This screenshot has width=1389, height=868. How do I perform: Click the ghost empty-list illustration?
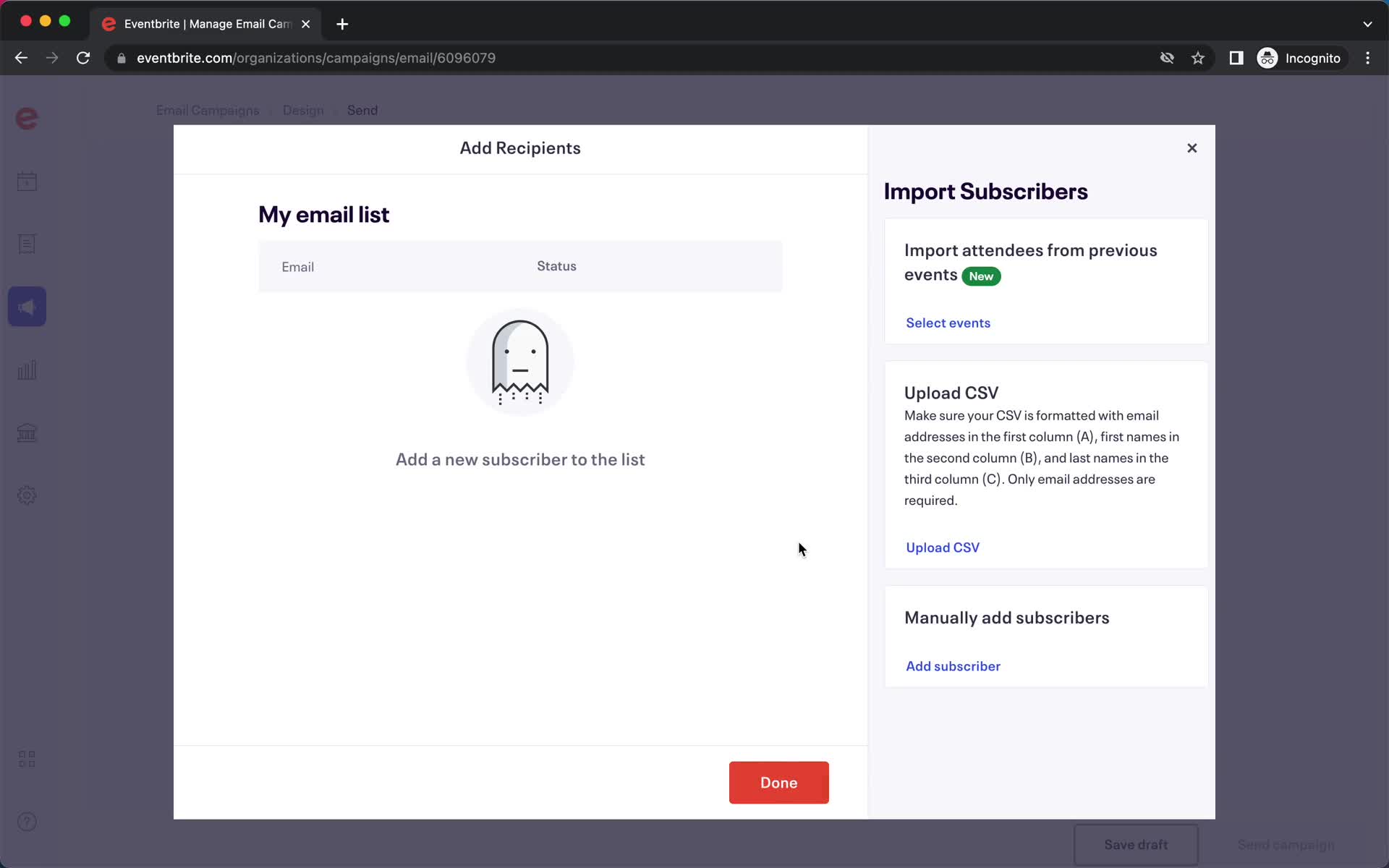pyautogui.click(x=520, y=362)
